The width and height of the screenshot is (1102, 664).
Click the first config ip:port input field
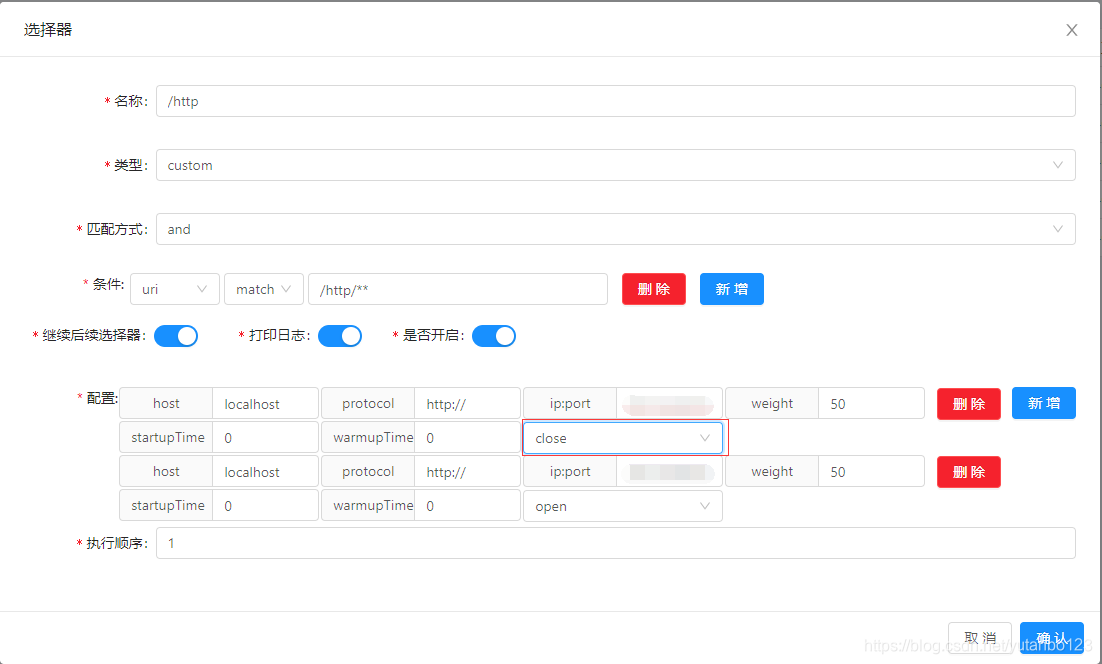tap(669, 403)
